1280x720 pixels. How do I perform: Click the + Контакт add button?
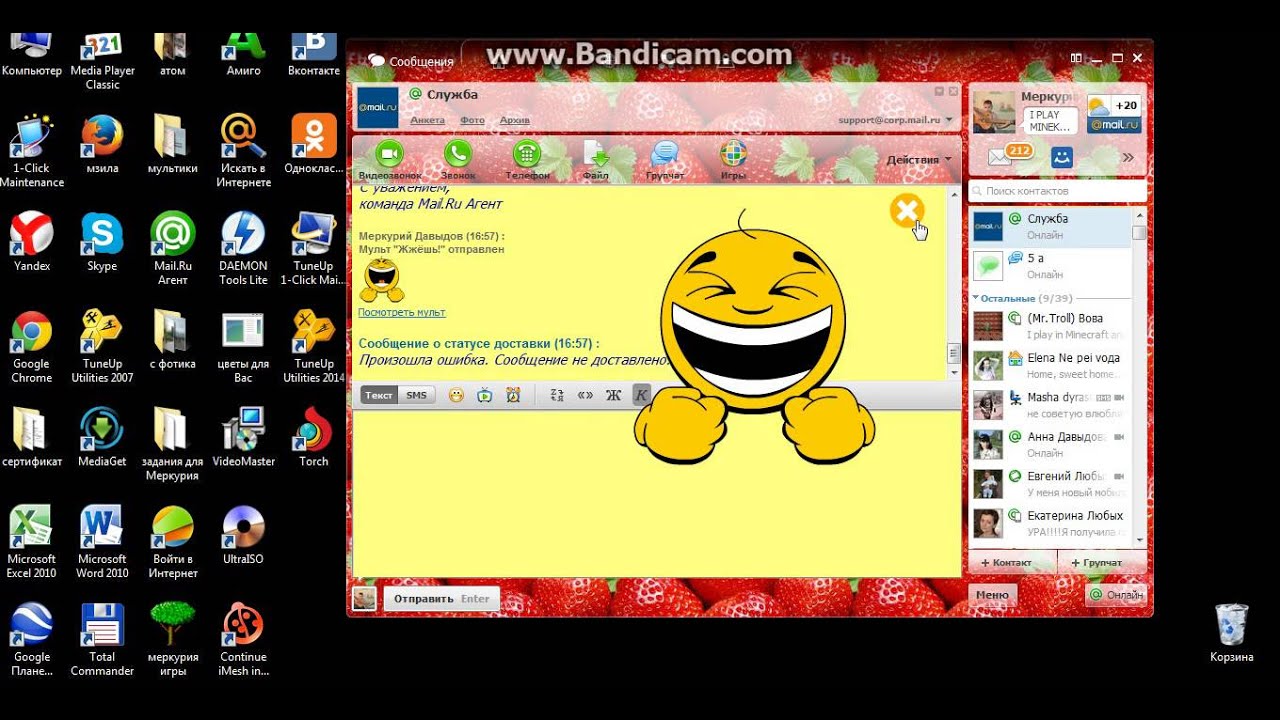(x=1012, y=563)
